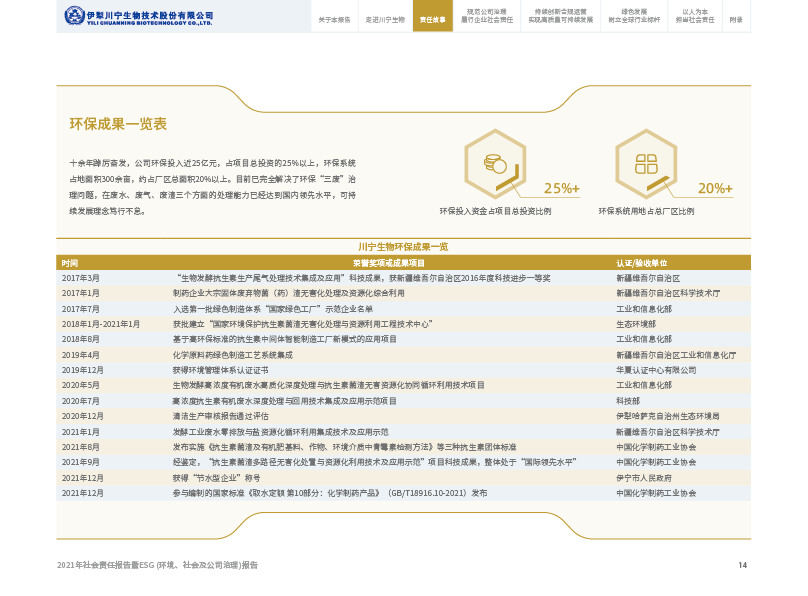Click the 25%+ statistic figure
Image resolution: width=808 pixels, height=596 pixels.
coord(561,188)
